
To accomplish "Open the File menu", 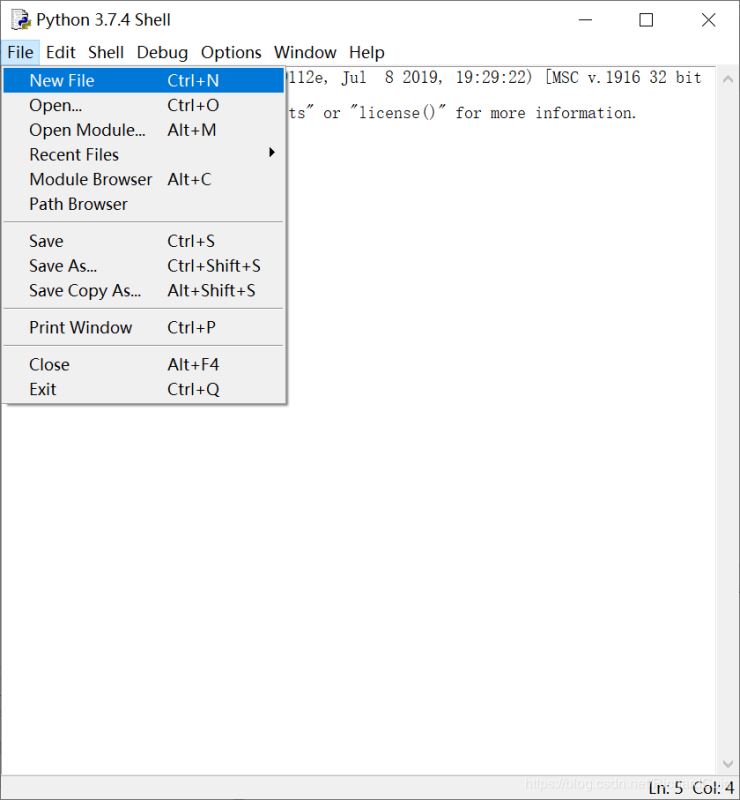I will tap(20, 53).
